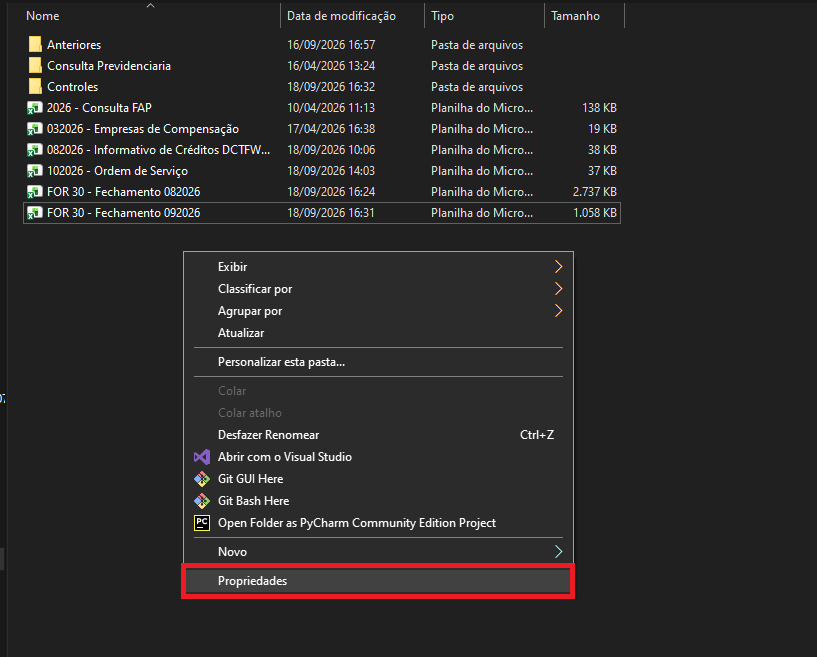Click Planilha do Micro... type of Consulta FAP
The width and height of the screenshot is (817, 657).
point(482,108)
